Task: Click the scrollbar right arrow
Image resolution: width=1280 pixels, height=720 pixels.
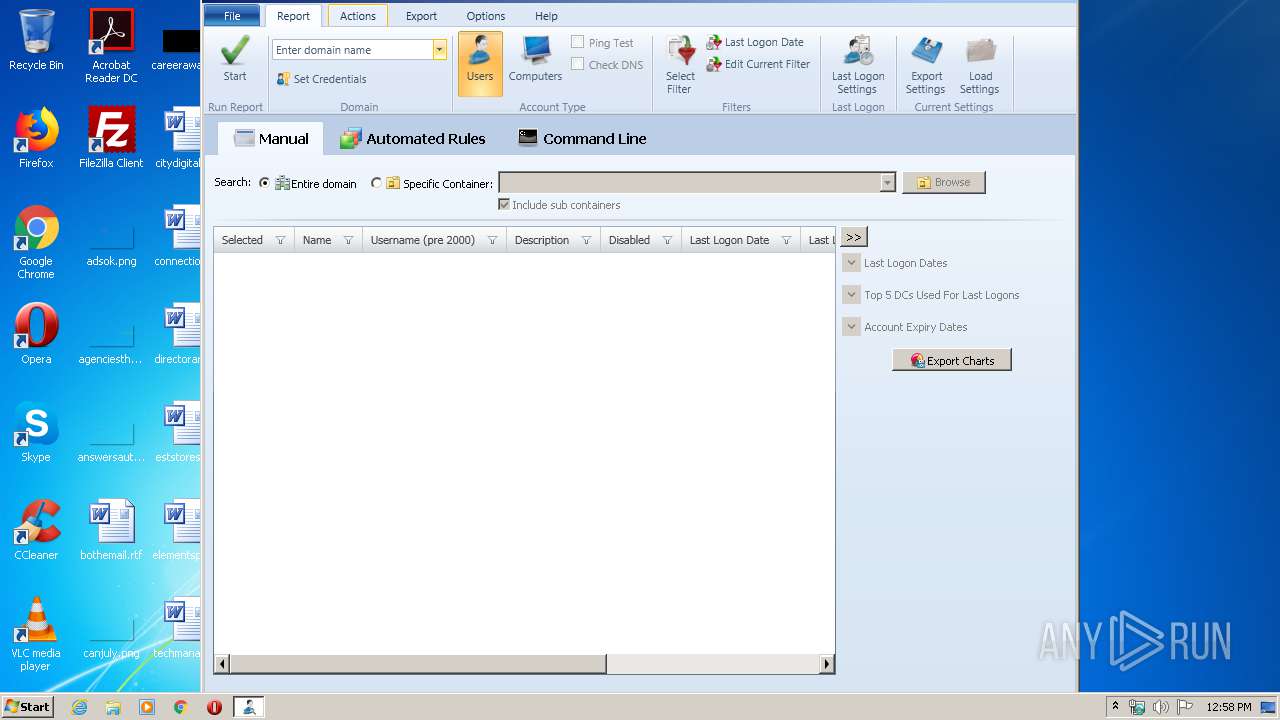Action: coord(826,663)
